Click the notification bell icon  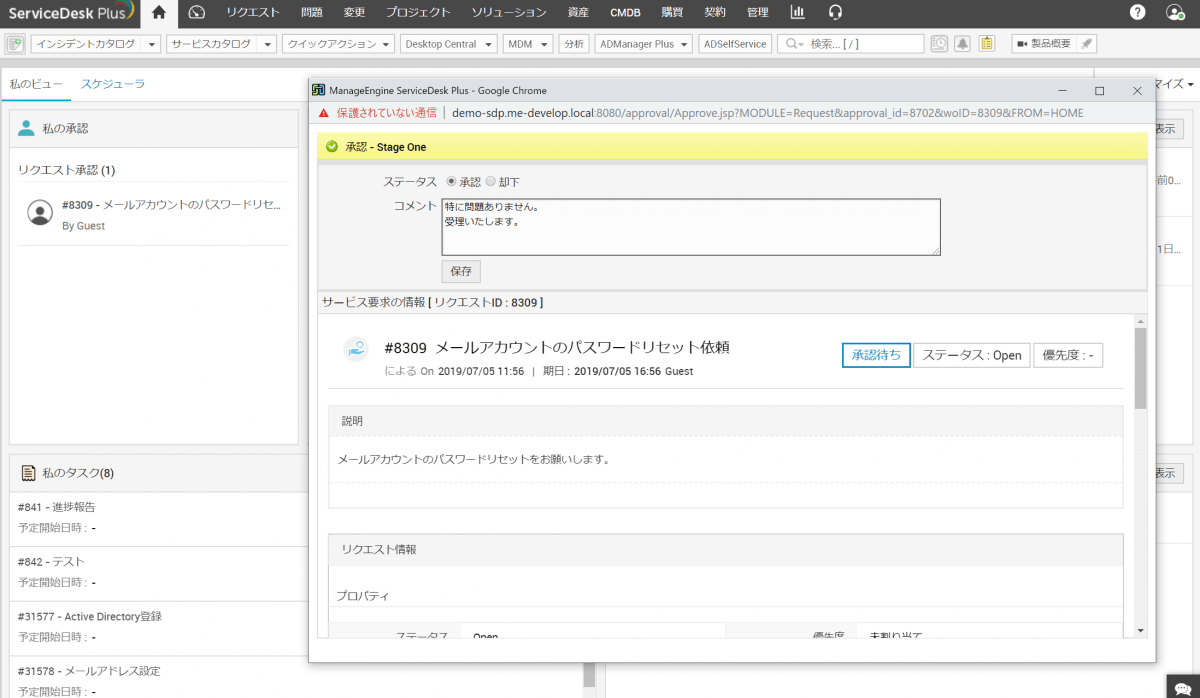tap(962, 44)
